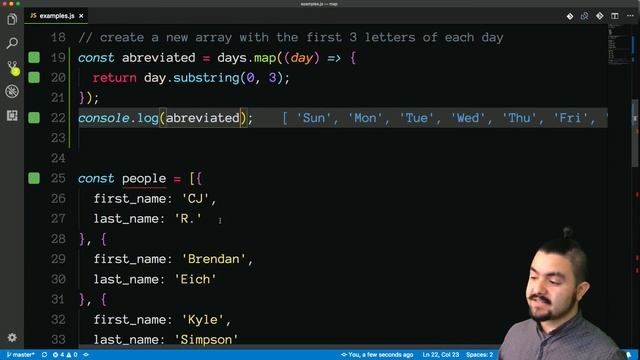Click the 'Wed' value in inline output
Viewport: 640px width, 360px height.
(468, 118)
